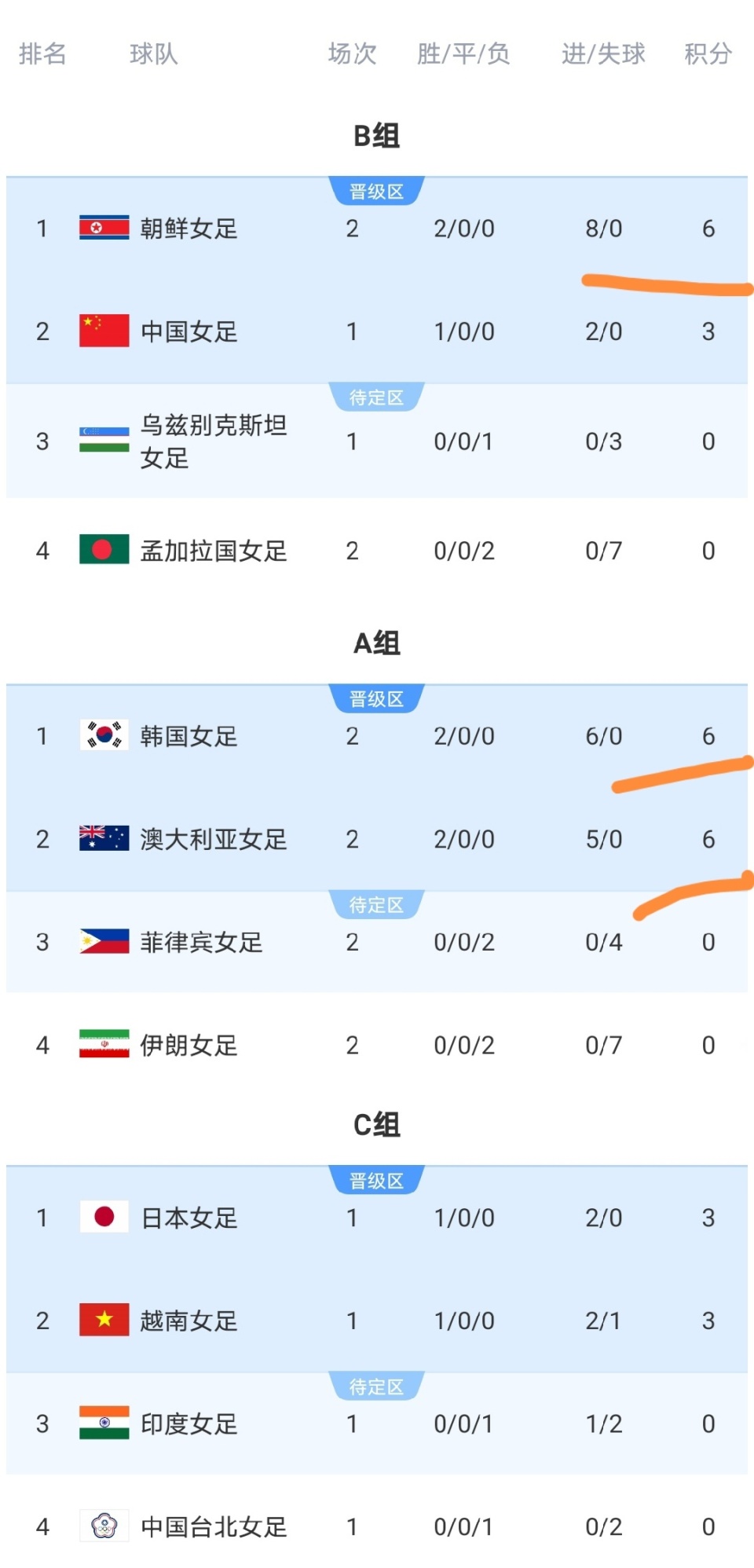This screenshot has height=1568, width=754.
Task: Tap the South Korea flag icon
Action: point(104,735)
